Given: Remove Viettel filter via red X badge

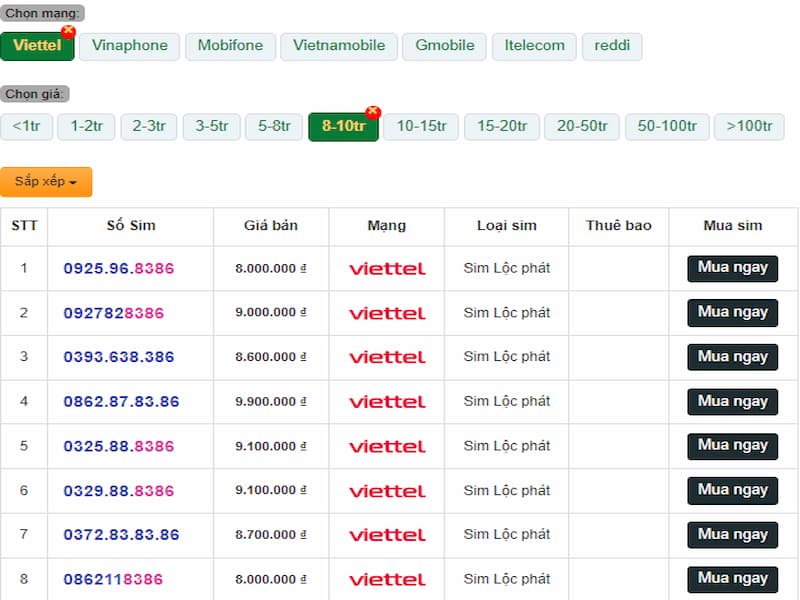Looking at the screenshot, I should point(68,32).
